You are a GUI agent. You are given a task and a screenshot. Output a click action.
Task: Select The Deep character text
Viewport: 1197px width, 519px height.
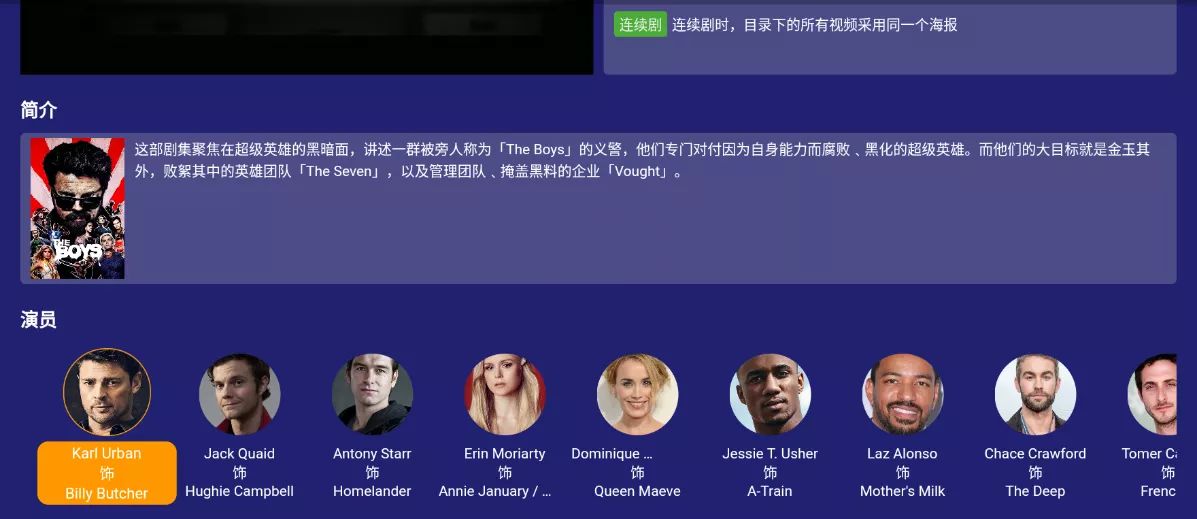pyautogui.click(x=1036, y=492)
